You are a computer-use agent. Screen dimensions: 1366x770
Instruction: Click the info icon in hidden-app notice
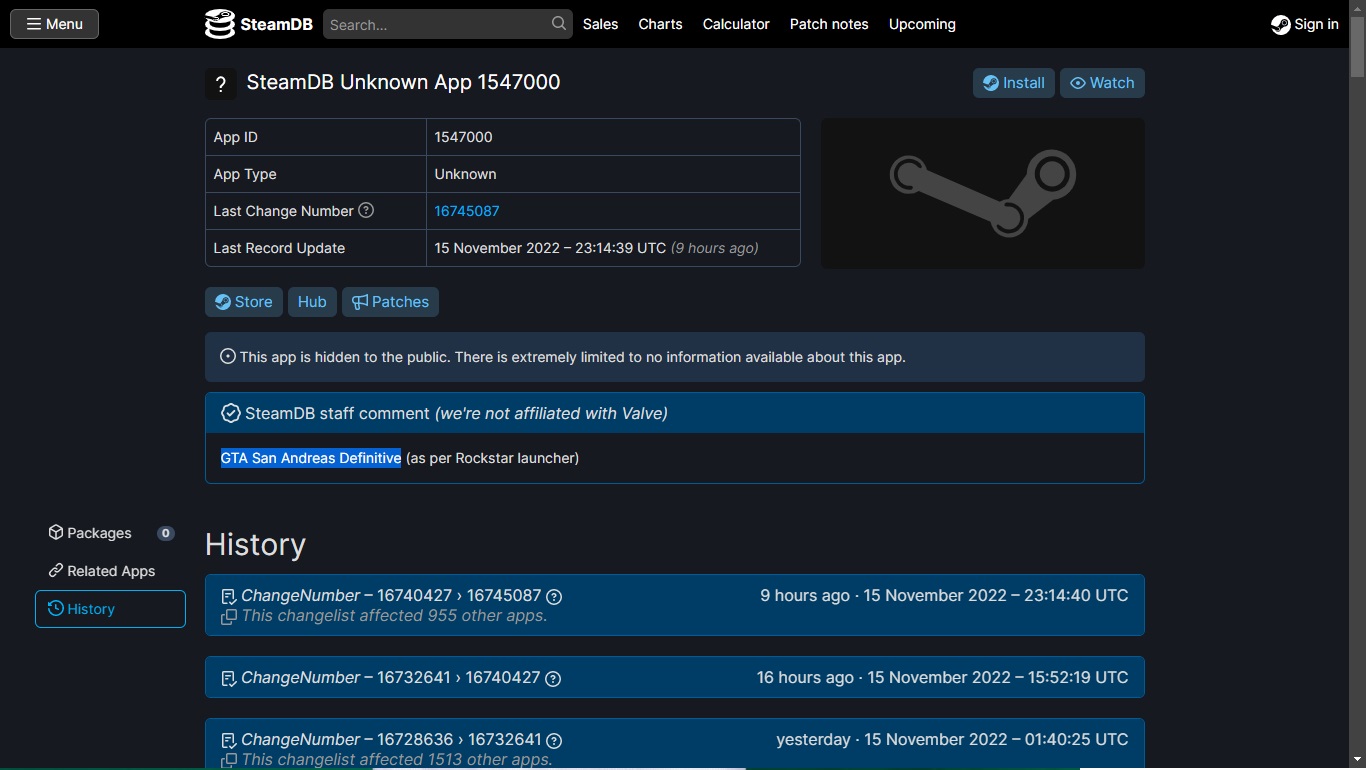click(228, 356)
